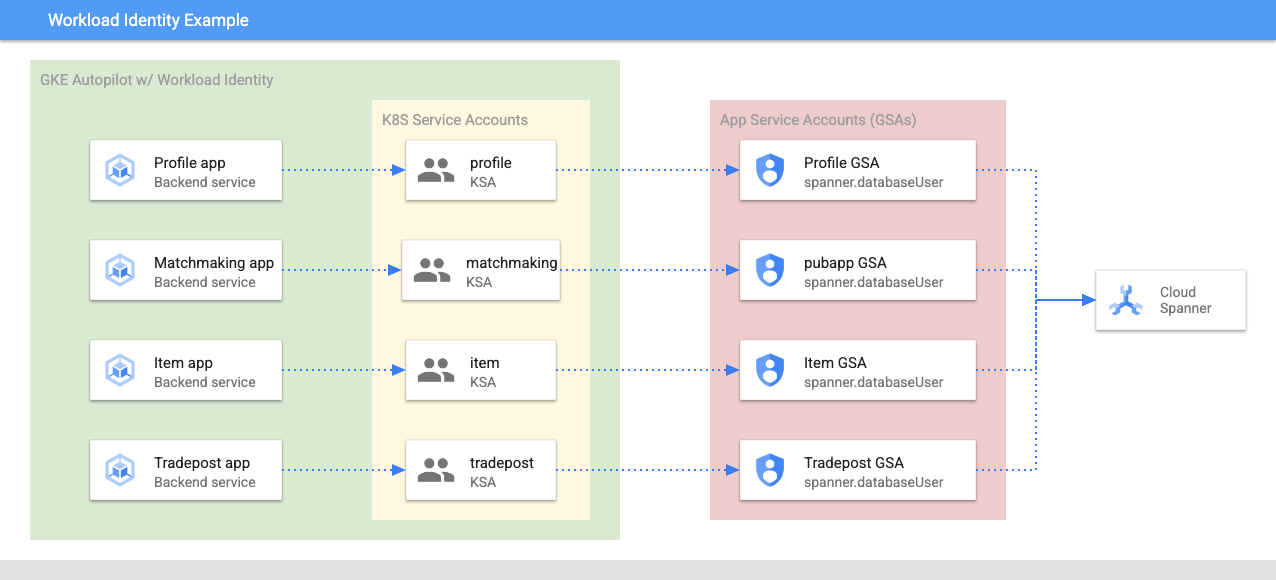The image size is (1276, 580).
Task: Click the Cloud Spanner wrench icon
Action: tap(1126, 300)
